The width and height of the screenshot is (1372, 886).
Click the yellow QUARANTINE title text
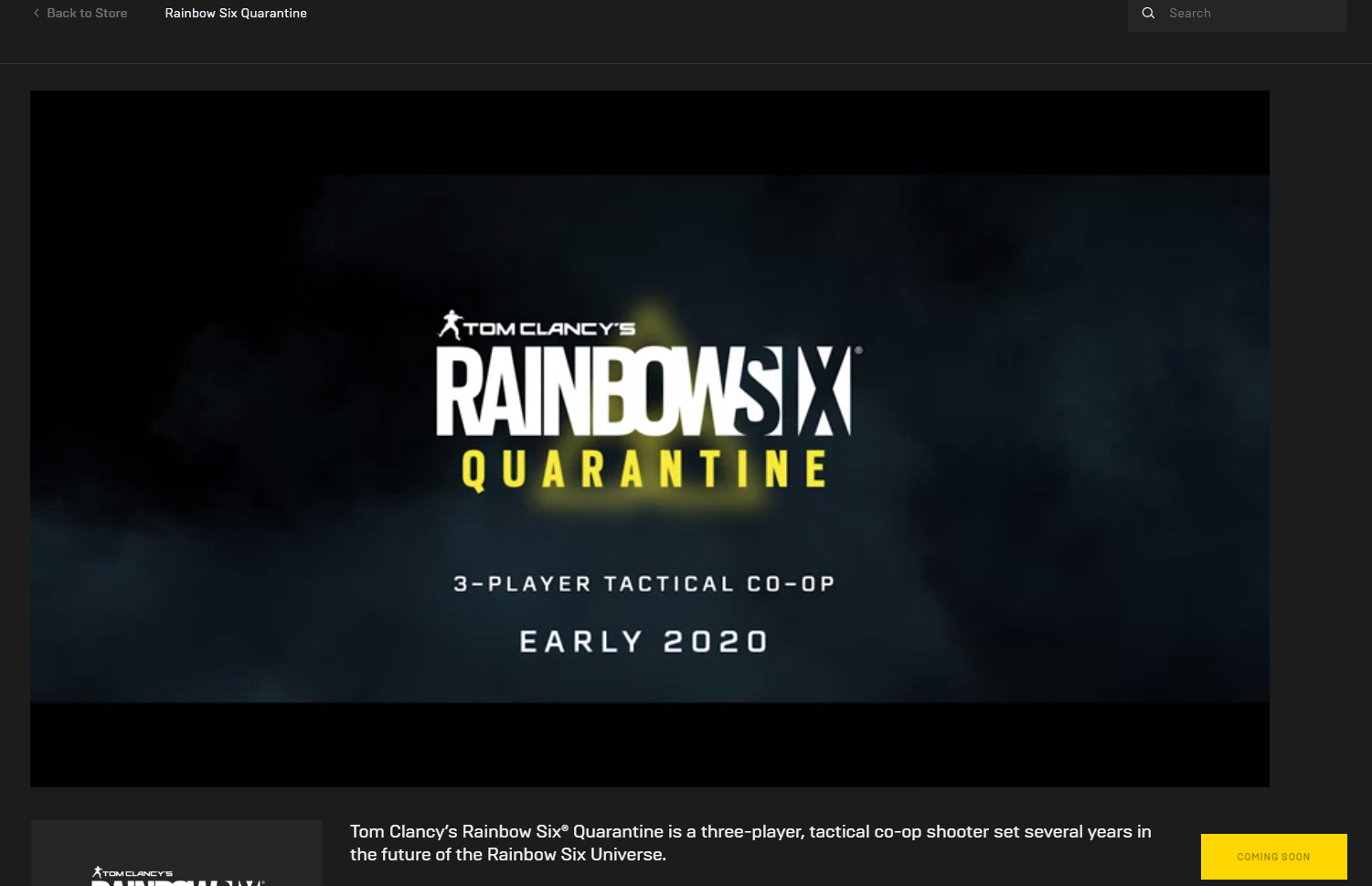pos(643,470)
